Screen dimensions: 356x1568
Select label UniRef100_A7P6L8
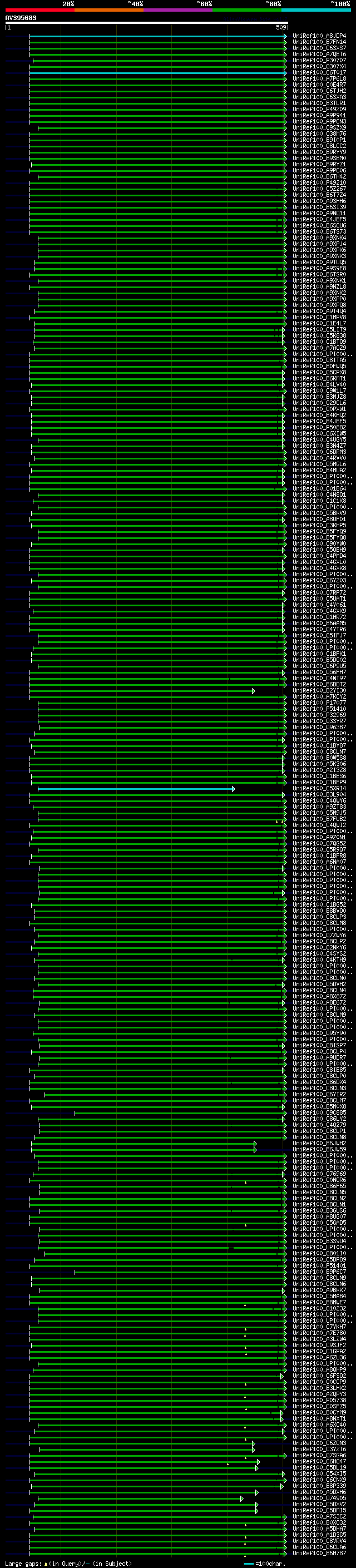pos(319,78)
